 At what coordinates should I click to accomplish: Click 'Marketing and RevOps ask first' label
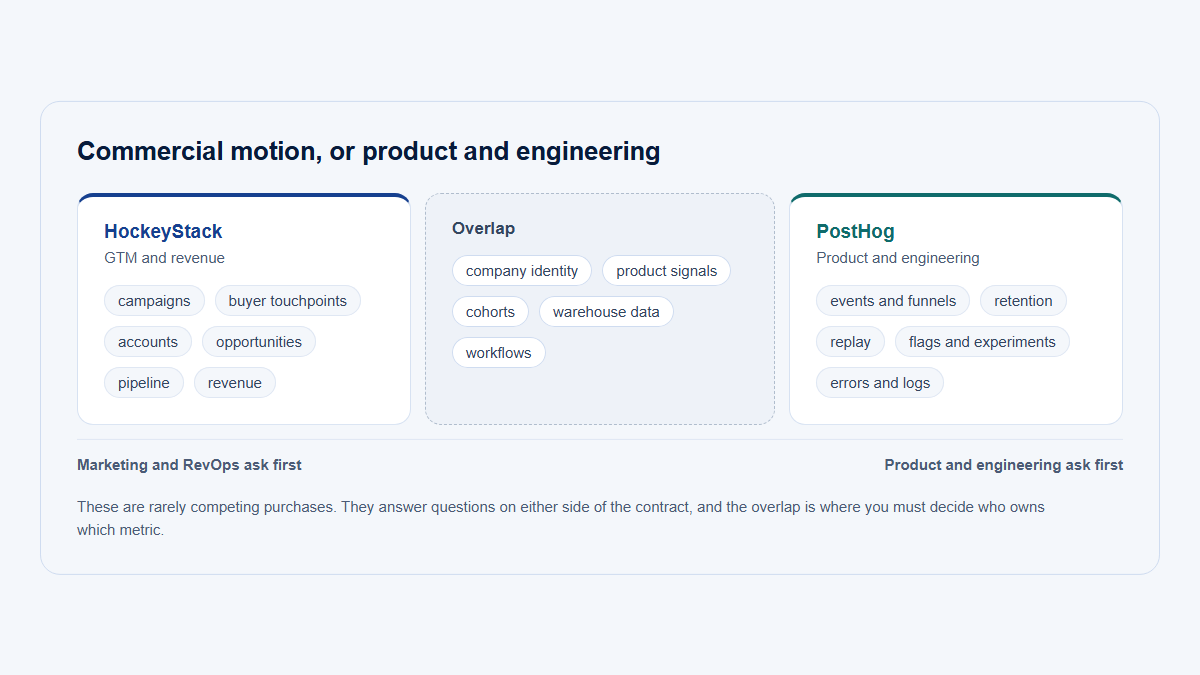(189, 465)
